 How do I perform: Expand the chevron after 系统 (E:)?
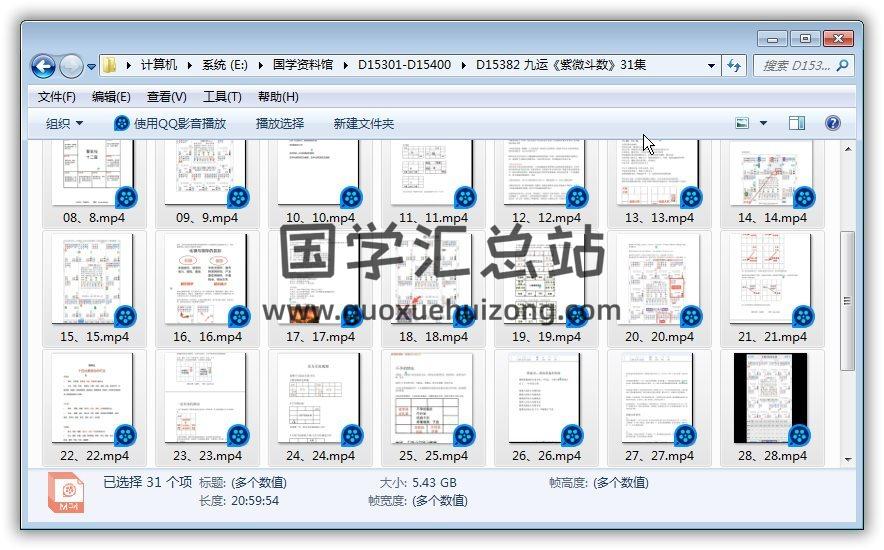(260, 65)
